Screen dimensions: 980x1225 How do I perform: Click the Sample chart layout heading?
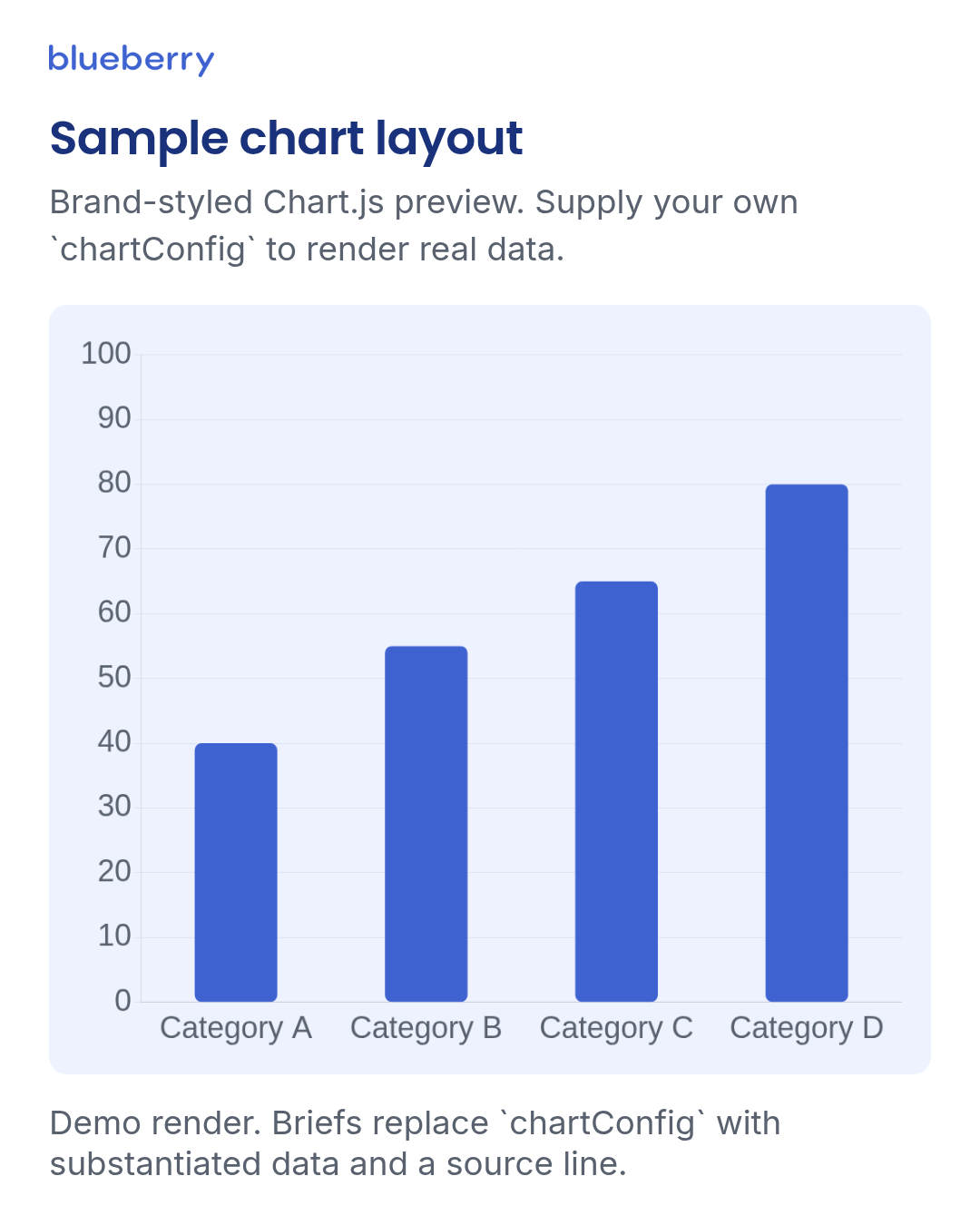pos(287,139)
